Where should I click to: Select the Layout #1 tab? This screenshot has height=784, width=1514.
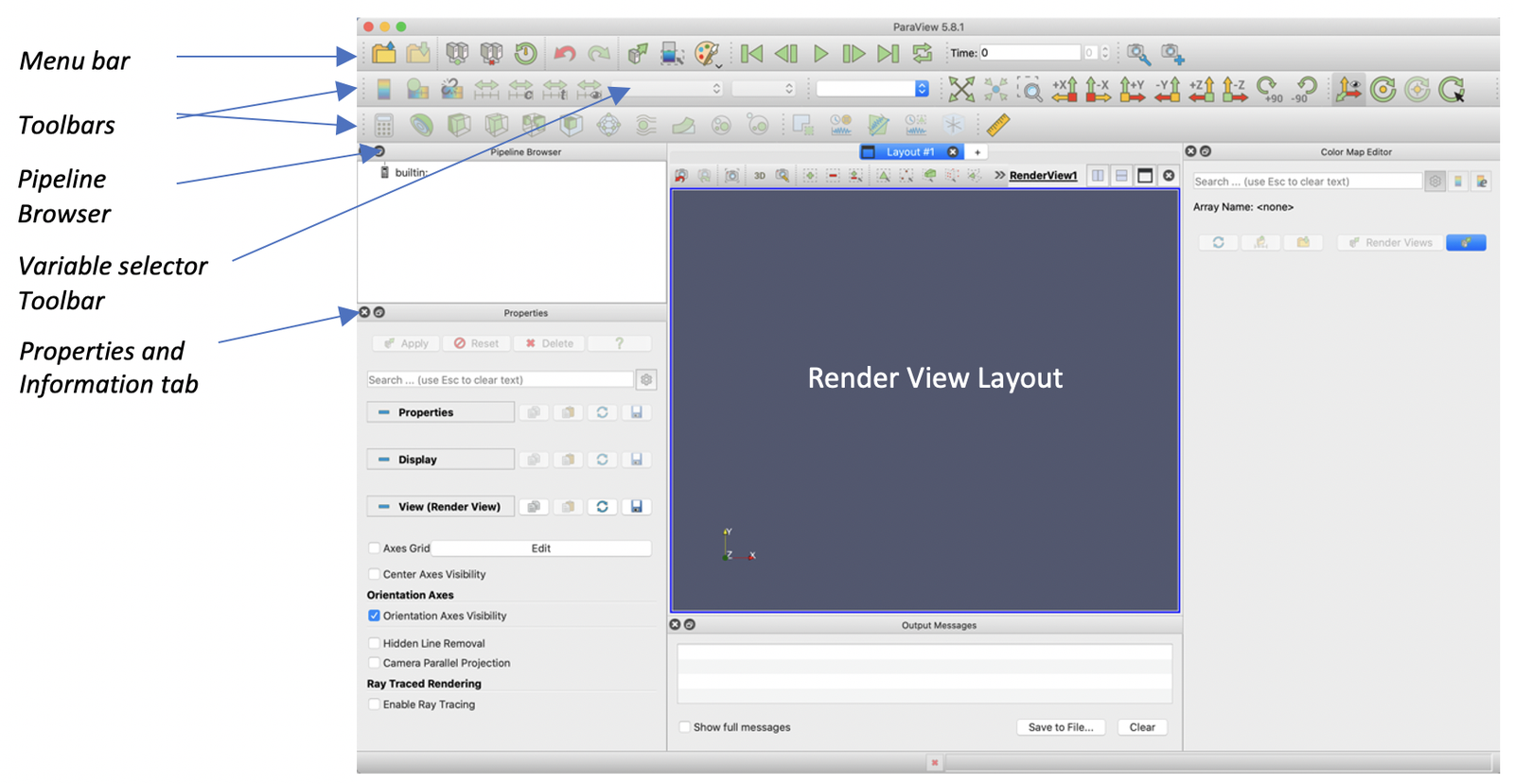tap(908, 152)
